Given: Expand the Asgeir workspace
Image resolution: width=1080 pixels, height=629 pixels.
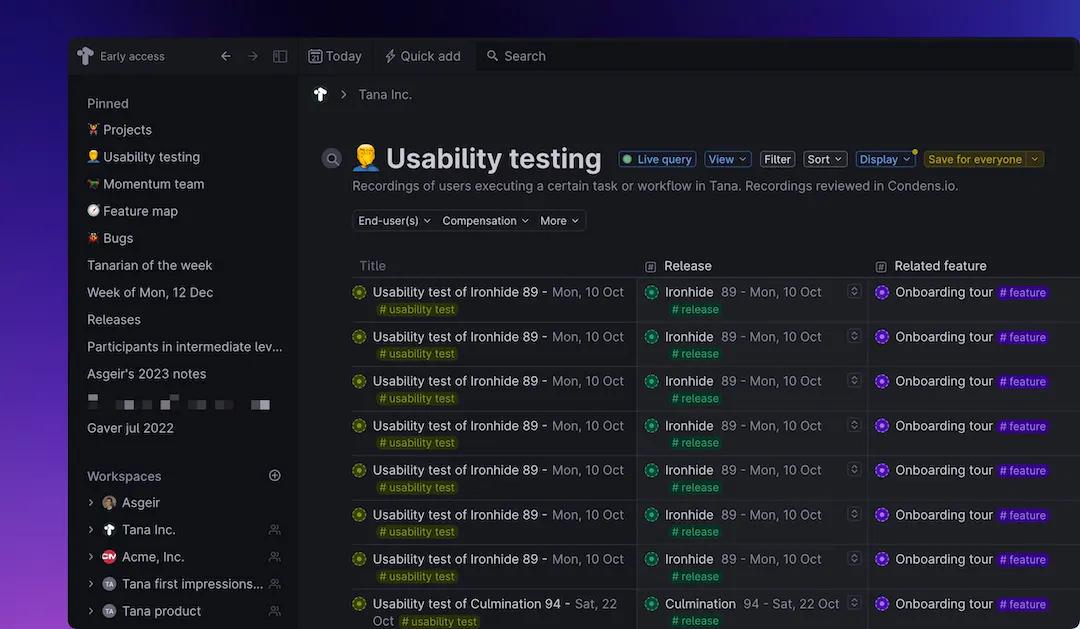Looking at the screenshot, I should (x=91, y=503).
